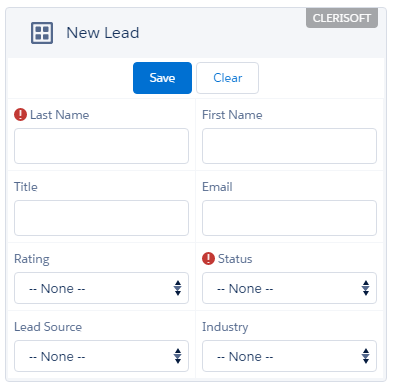This screenshot has height=389, width=398.
Task: Open the Lead Source dropdown
Action: (x=101, y=356)
